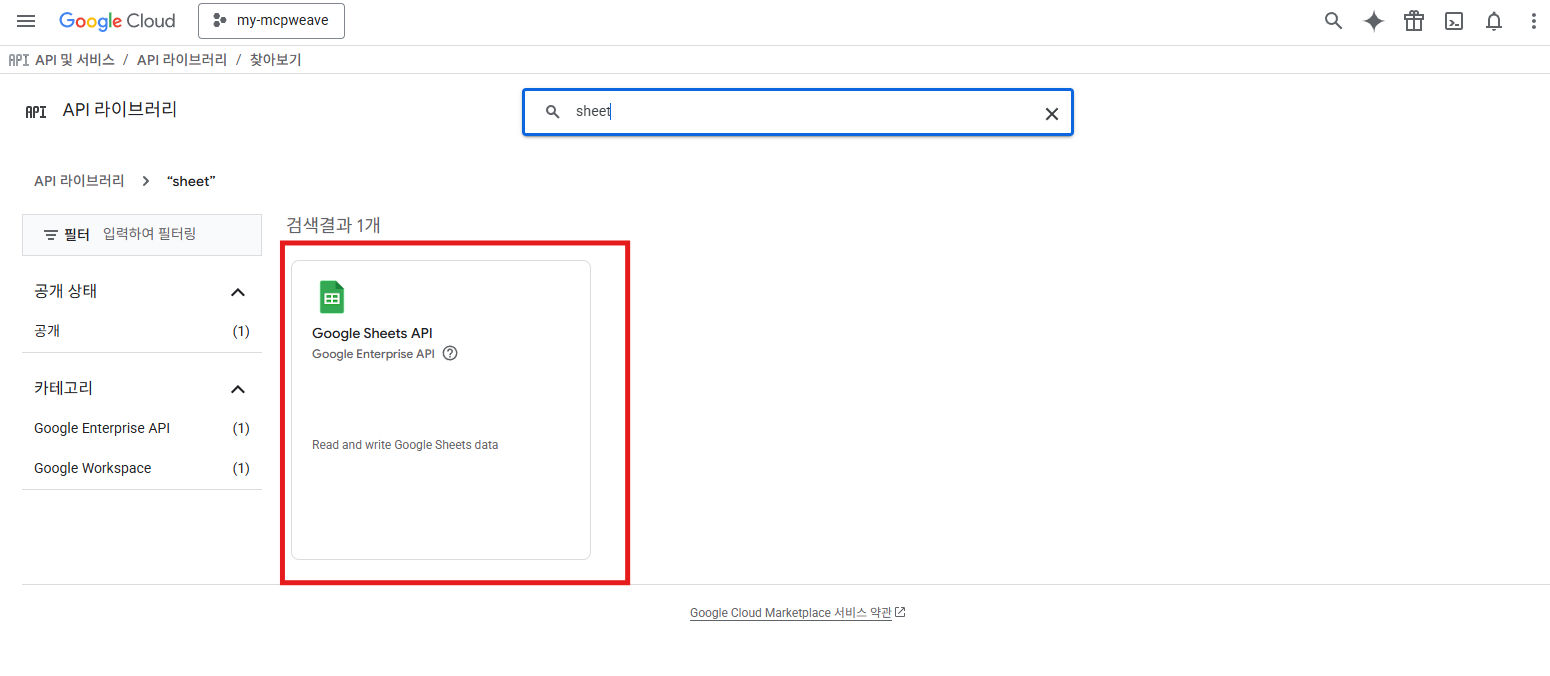This screenshot has height=676, width=1550.
Task: Click API 라이브러리 in the results breadcrumb
Action: [79, 181]
